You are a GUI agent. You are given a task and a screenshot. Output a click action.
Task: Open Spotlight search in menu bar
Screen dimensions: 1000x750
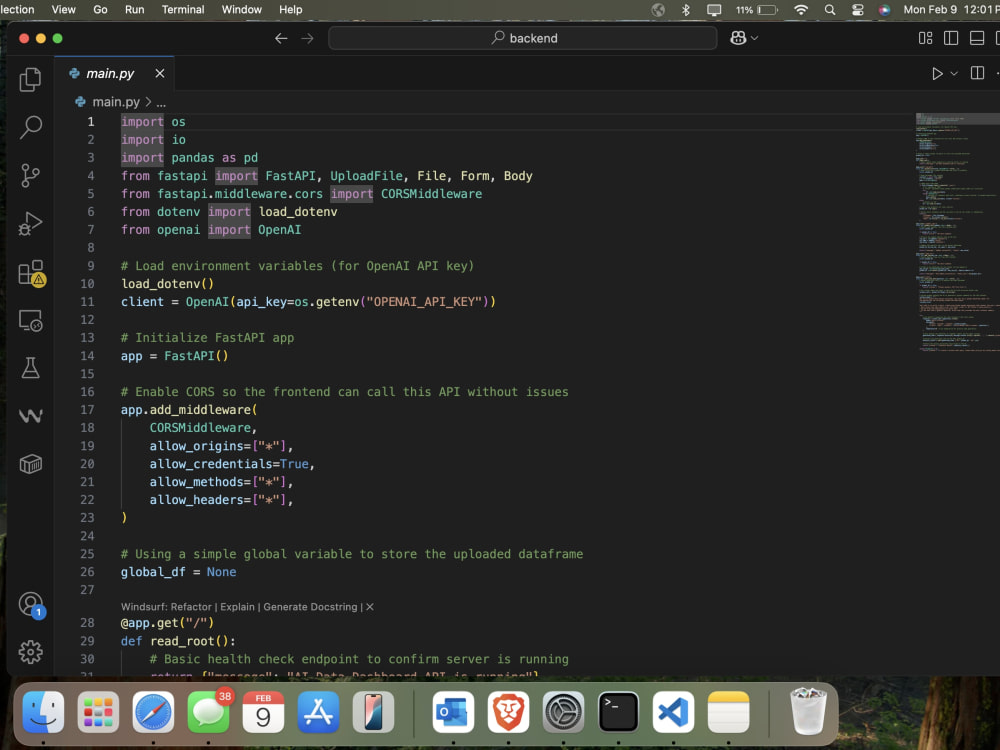coord(829,10)
